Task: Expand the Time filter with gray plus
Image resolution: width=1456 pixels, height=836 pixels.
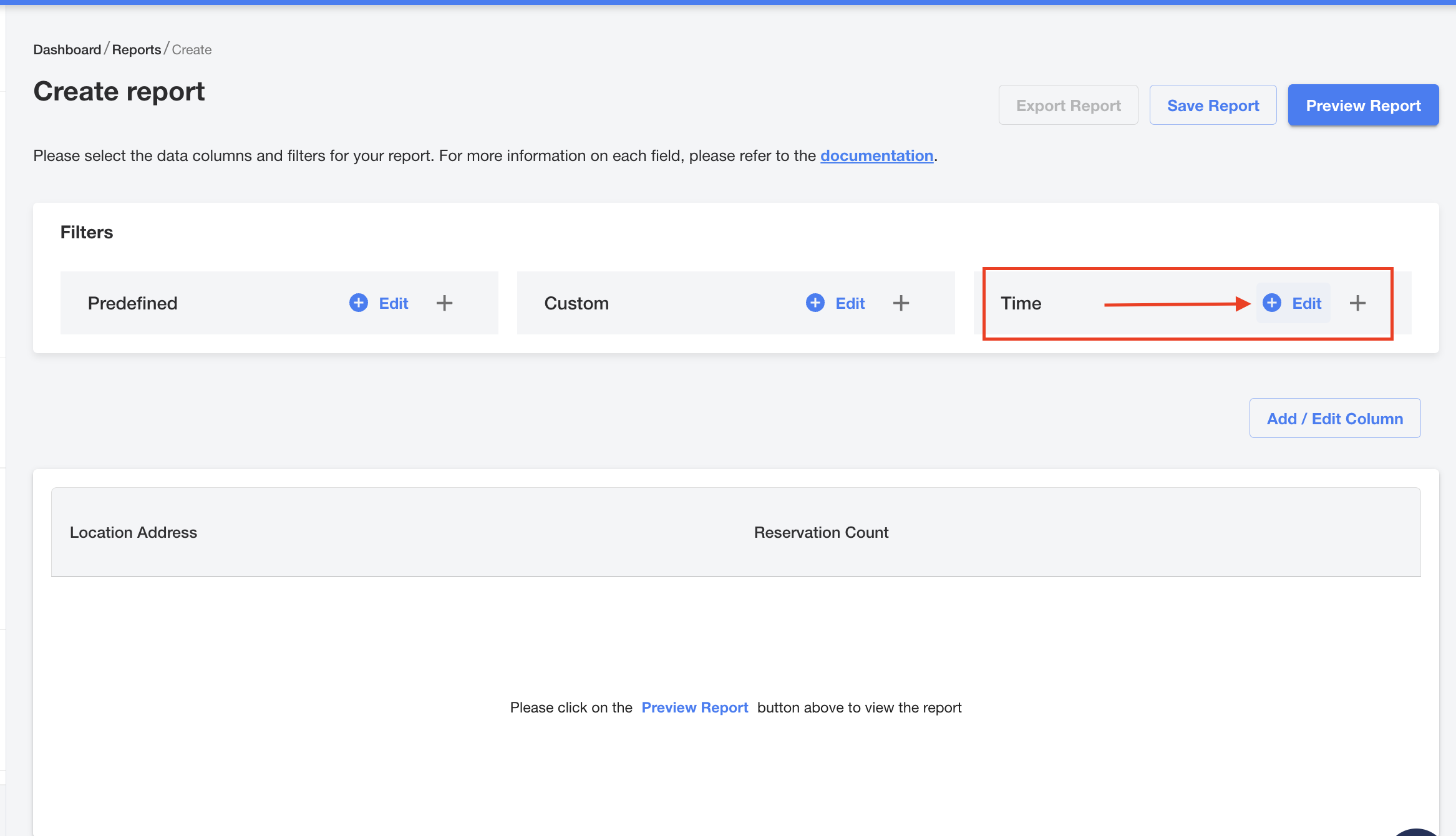Action: pos(1357,303)
